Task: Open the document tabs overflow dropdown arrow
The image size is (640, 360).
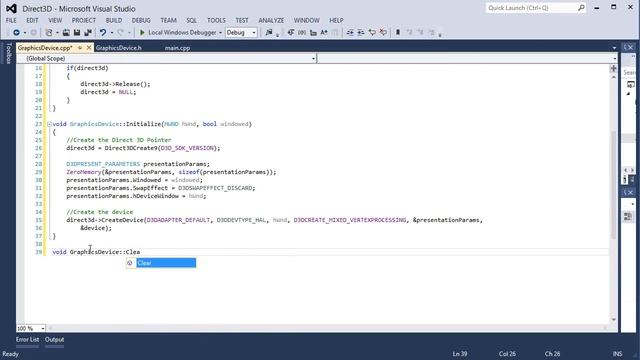Action: (x=614, y=48)
